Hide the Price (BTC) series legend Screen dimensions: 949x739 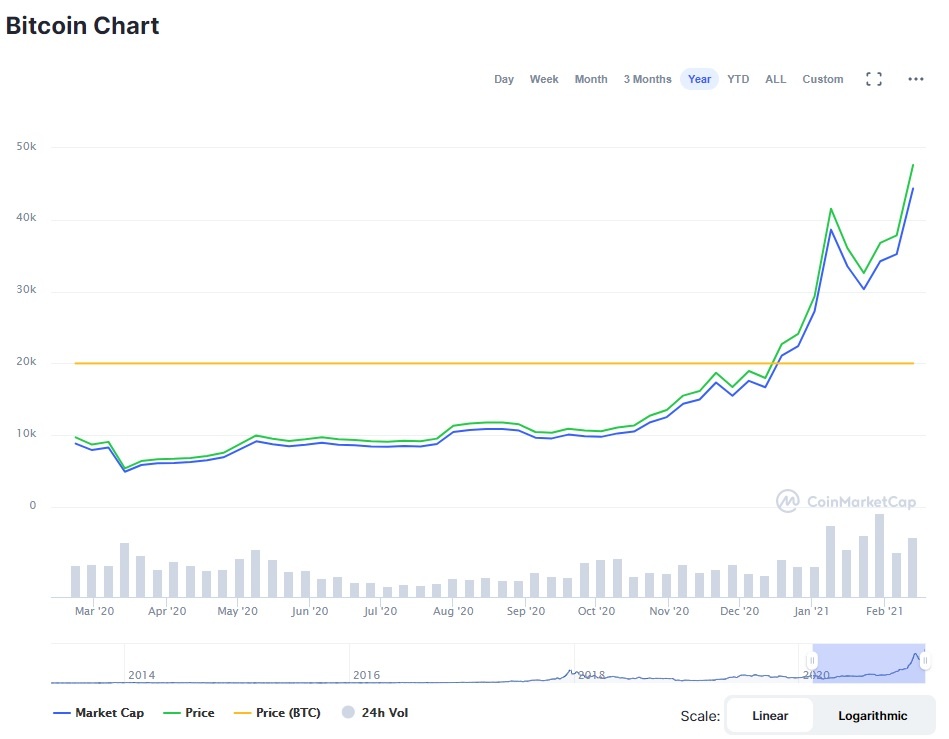[x=278, y=713]
